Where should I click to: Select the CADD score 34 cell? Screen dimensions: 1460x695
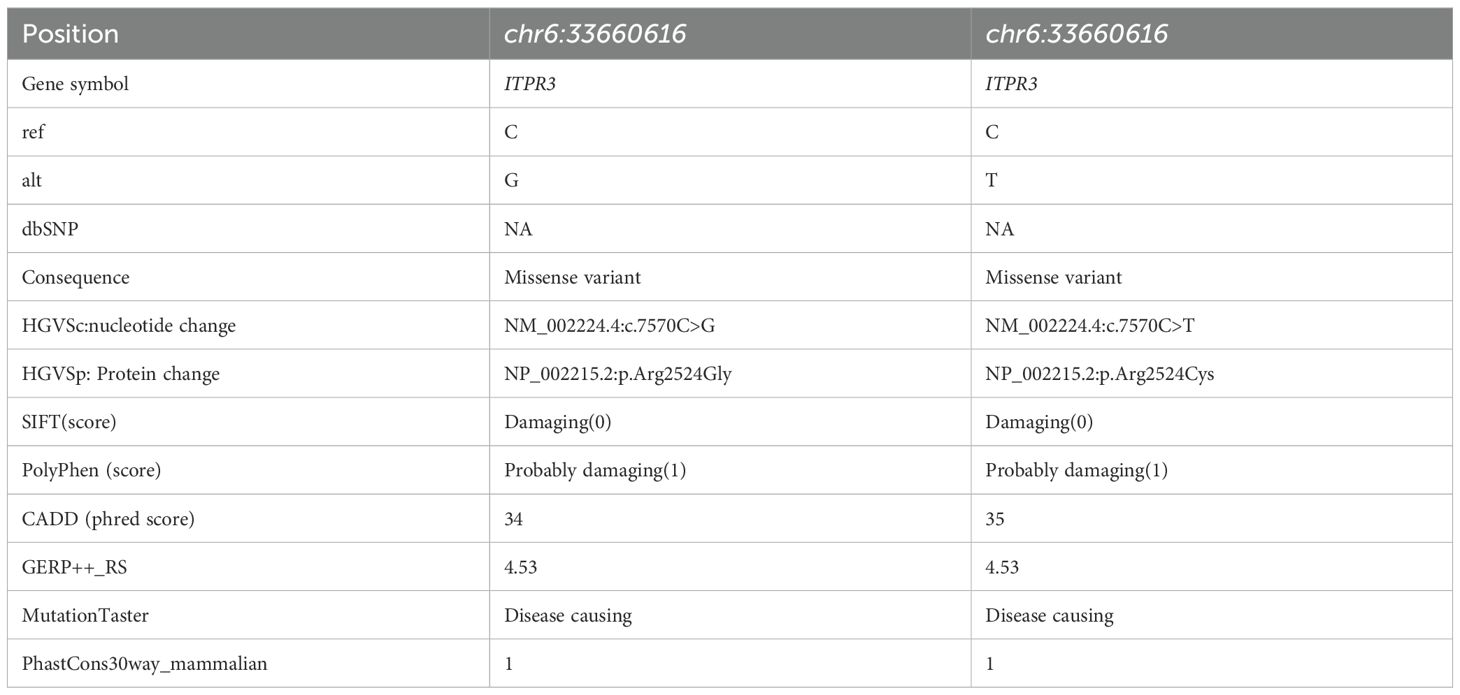coord(515,519)
